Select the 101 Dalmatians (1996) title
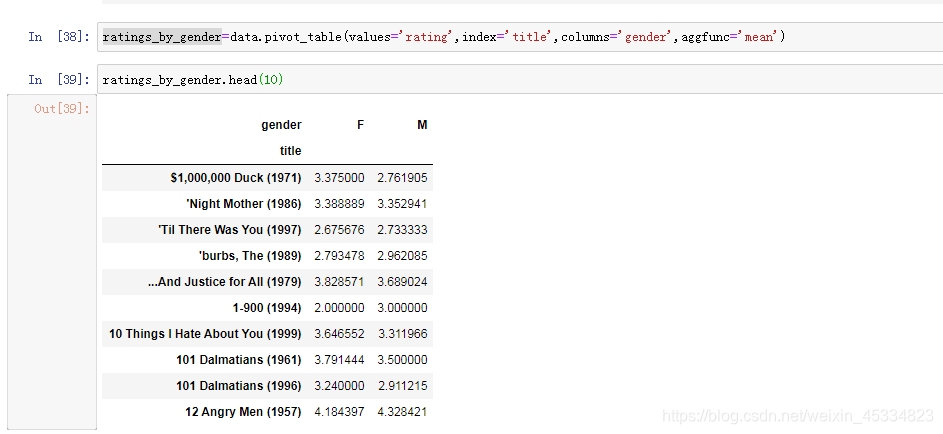 pos(239,385)
